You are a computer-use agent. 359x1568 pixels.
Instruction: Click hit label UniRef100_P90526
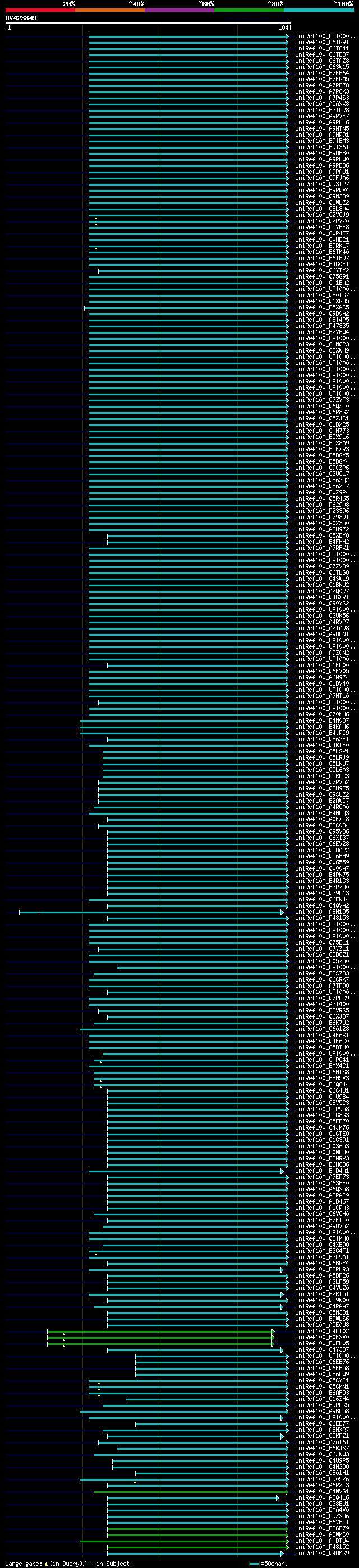coord(322,1479)
